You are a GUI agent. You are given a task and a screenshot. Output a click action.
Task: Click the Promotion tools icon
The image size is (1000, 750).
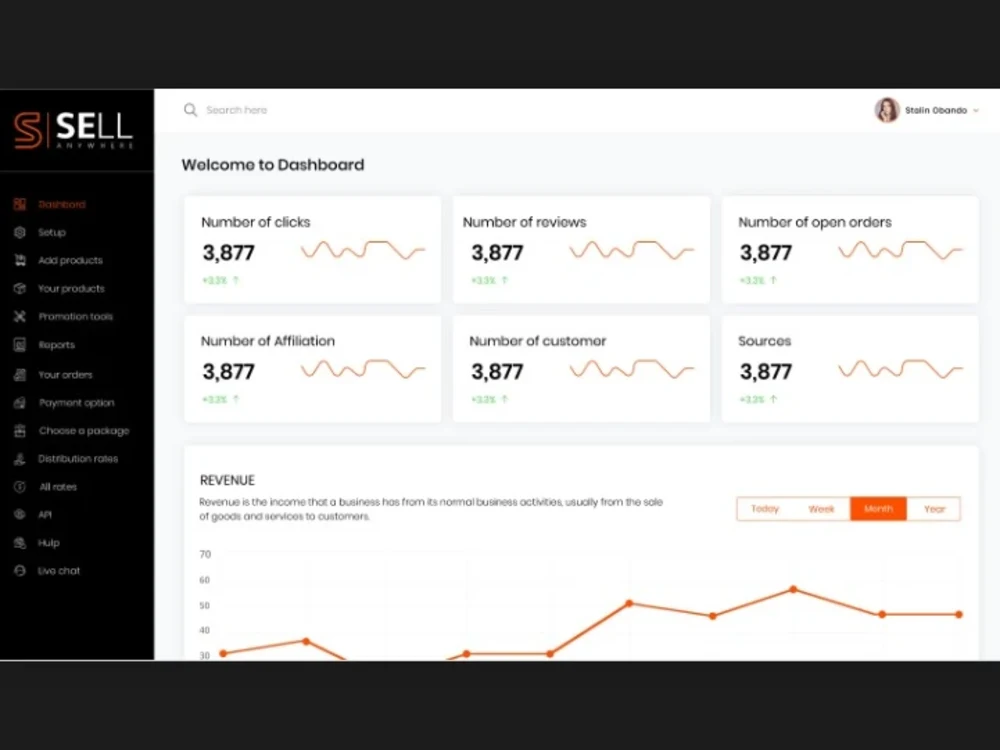tap(20, 316)
